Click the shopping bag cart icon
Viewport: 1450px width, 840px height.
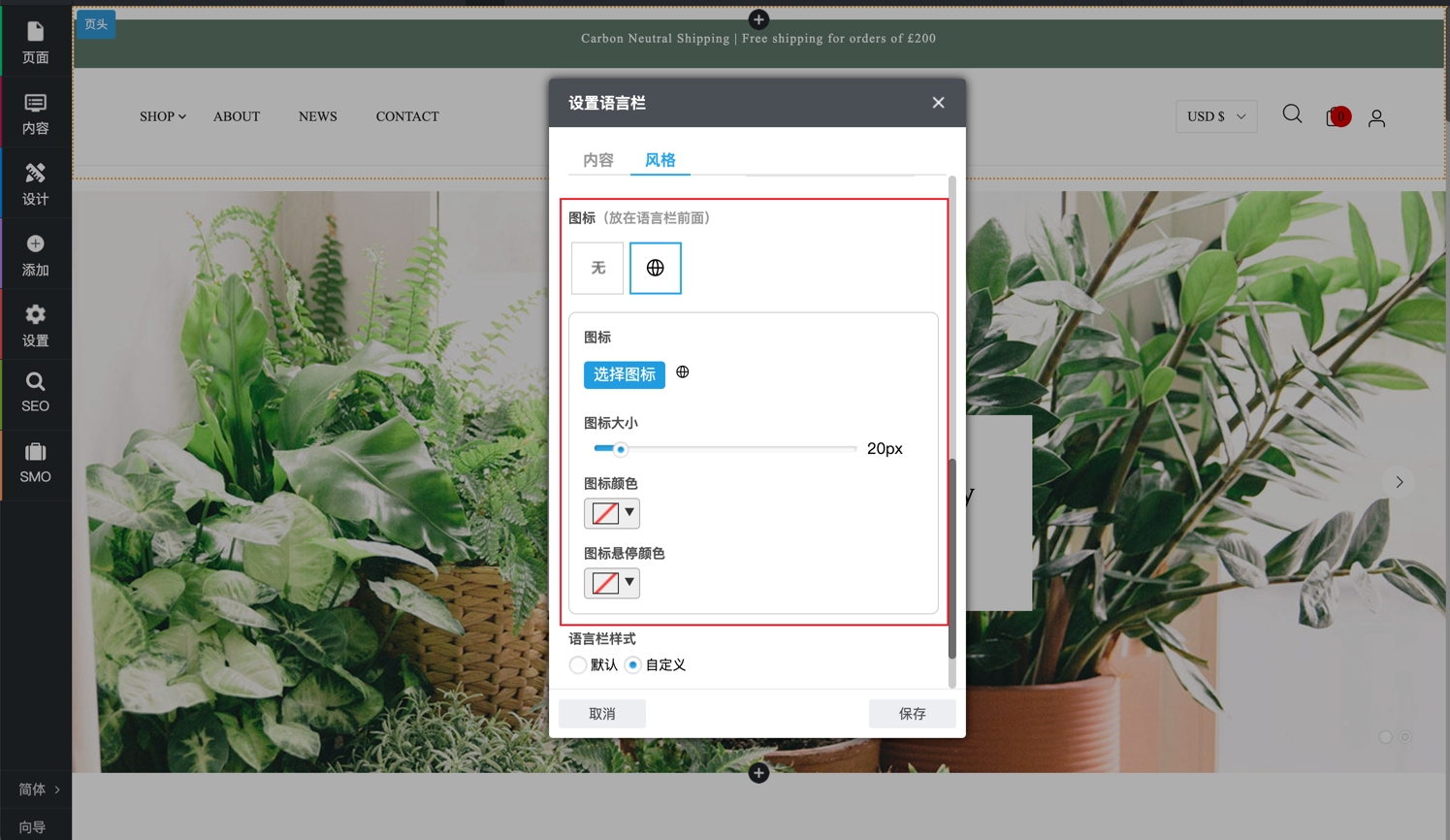pyautogui.click(x=1336, y=117)
